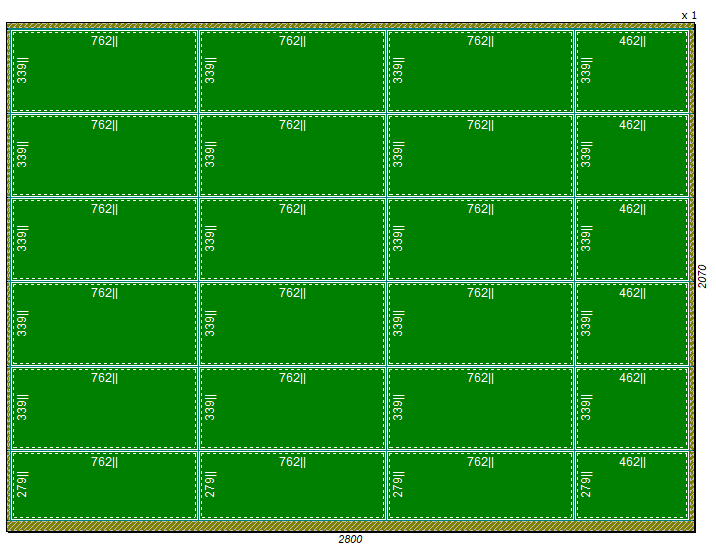Screen dimensions: 716x556
Task: Click the 762 label of the top-left panel
Action: (104, 41)
